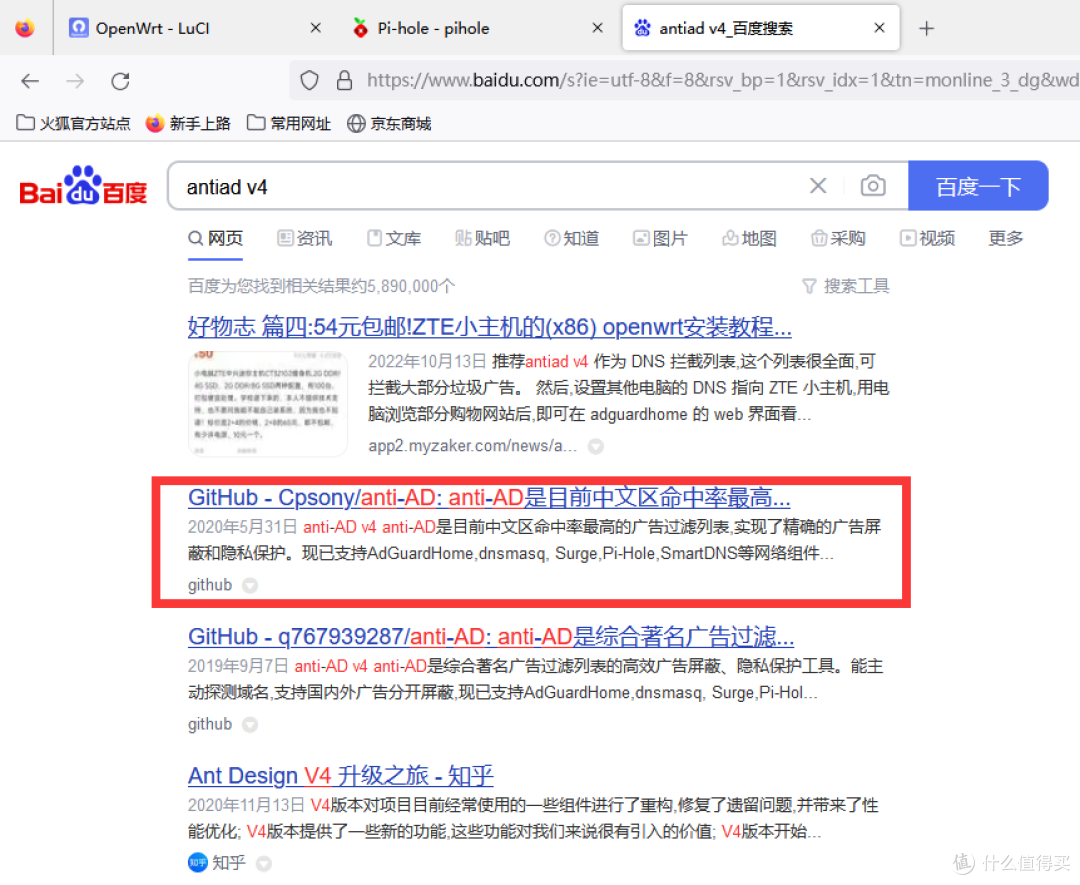The image size is (1080, 885).
Task: Clear the search box with X icon
Action: tap(818, 186)
